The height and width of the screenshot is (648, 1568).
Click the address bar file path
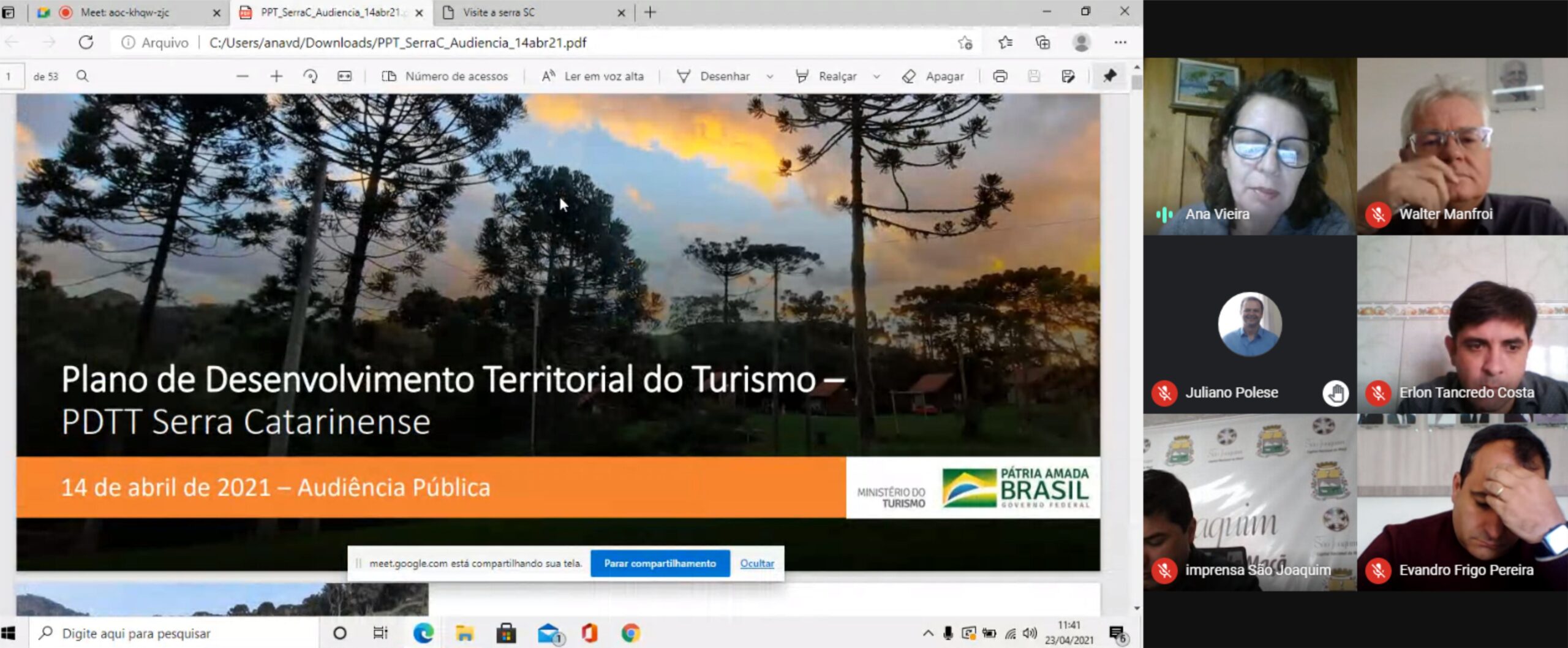pyautogui.click(x=398, y=42)
